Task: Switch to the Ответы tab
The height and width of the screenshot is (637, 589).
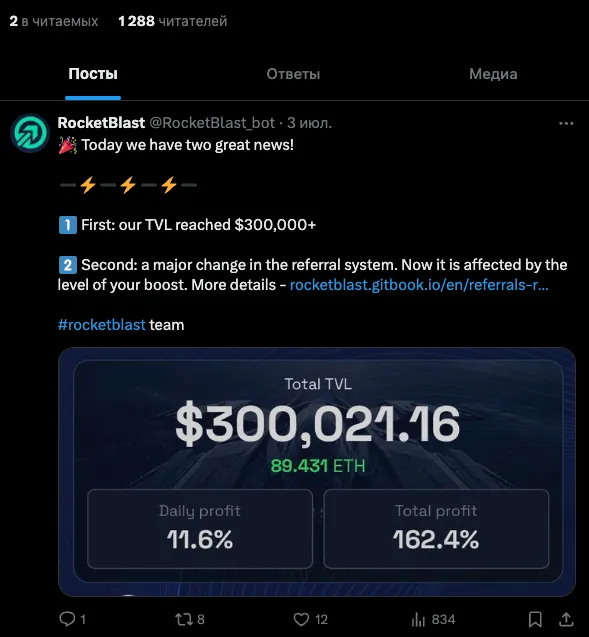Action: point(293,74)
